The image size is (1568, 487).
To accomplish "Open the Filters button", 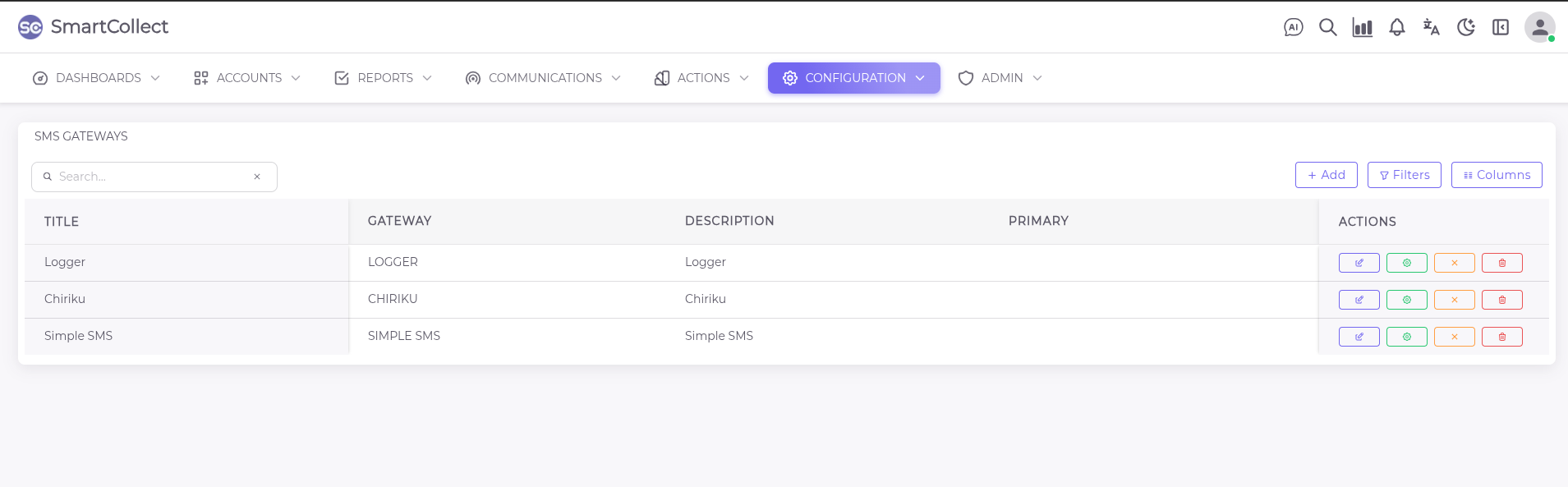I will (x=1405, y=175).
